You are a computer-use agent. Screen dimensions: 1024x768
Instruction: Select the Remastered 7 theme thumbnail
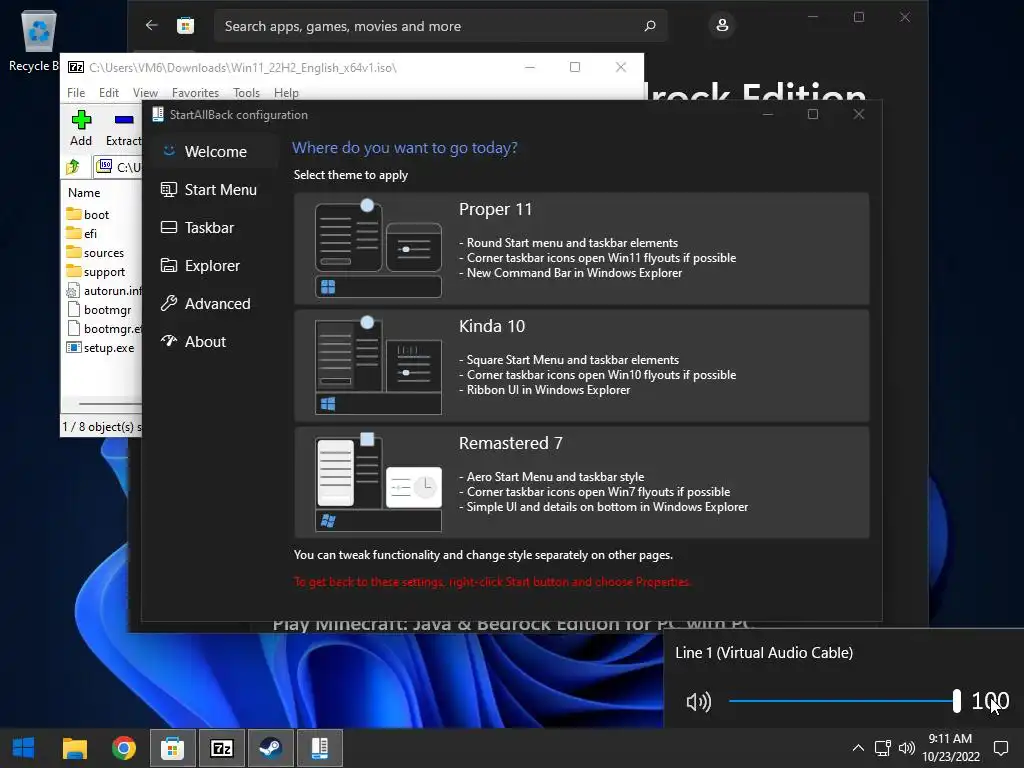(378, 483)
